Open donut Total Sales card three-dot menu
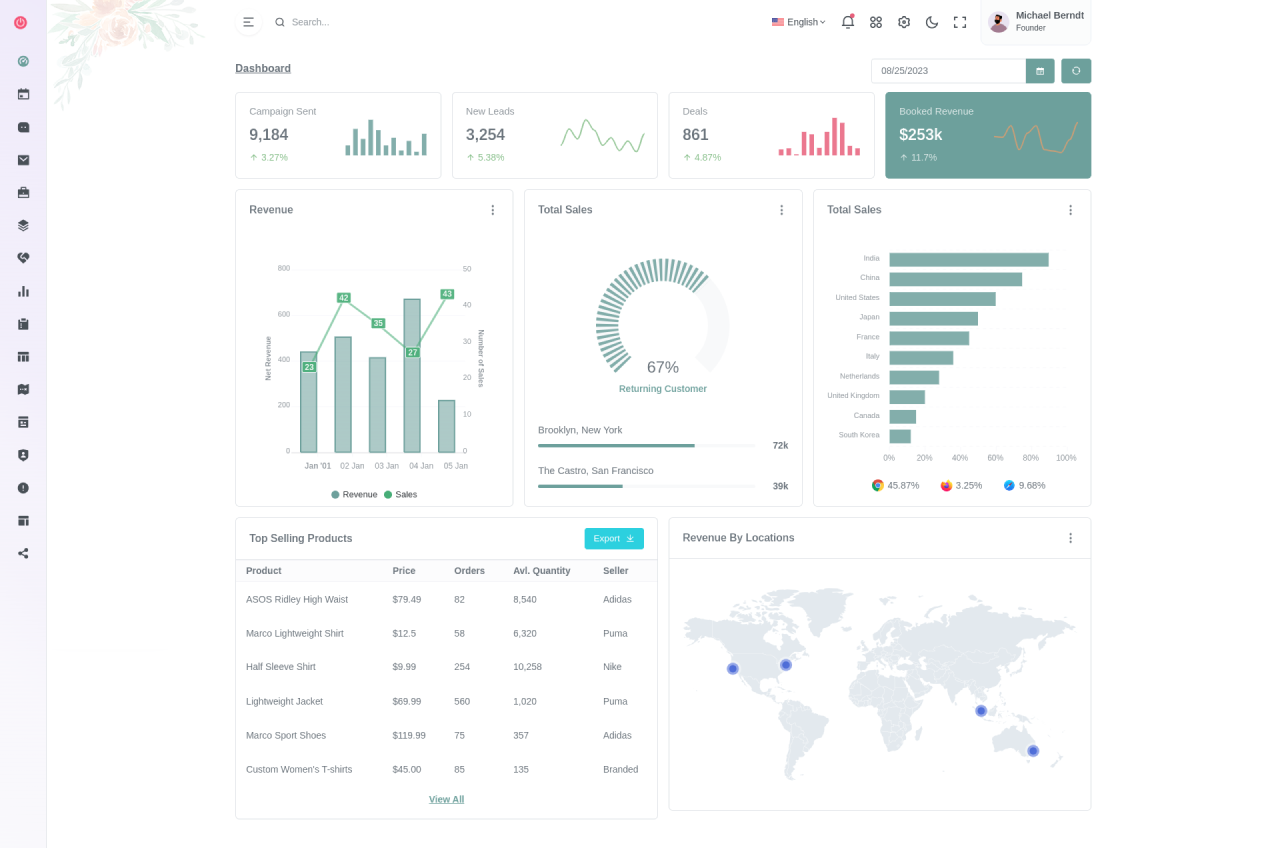Screen dimensions: 1280x848 (x=781, y=210)
